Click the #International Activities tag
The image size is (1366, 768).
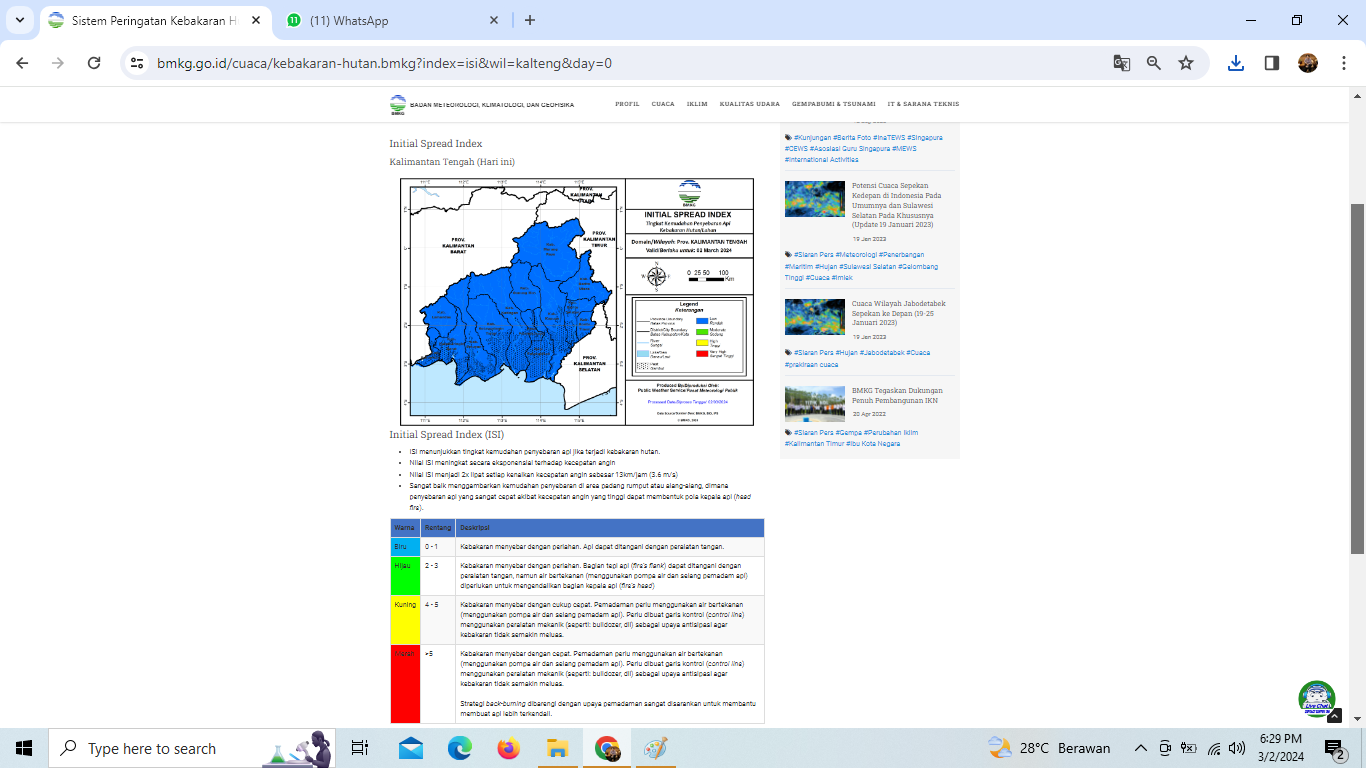click(821, 160)
